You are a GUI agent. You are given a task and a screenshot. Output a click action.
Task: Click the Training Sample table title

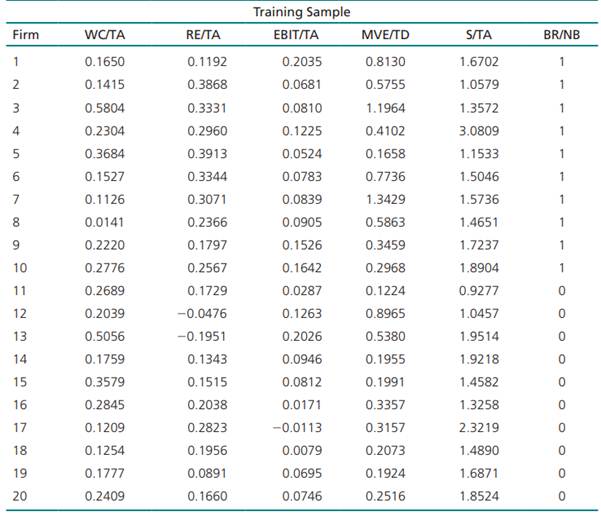tap(301, 12)
